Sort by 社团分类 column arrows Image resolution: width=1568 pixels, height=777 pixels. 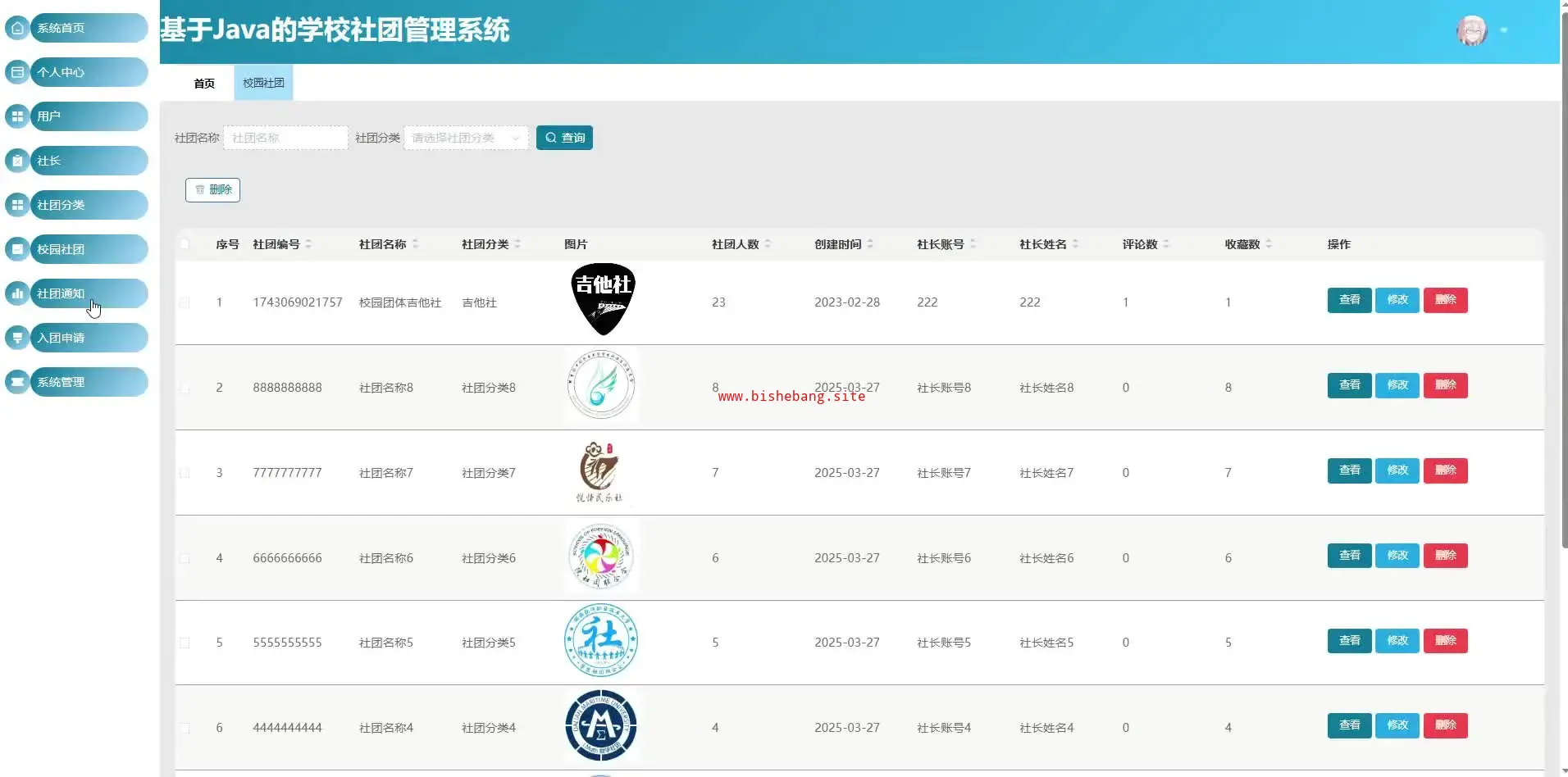point(517,244)
